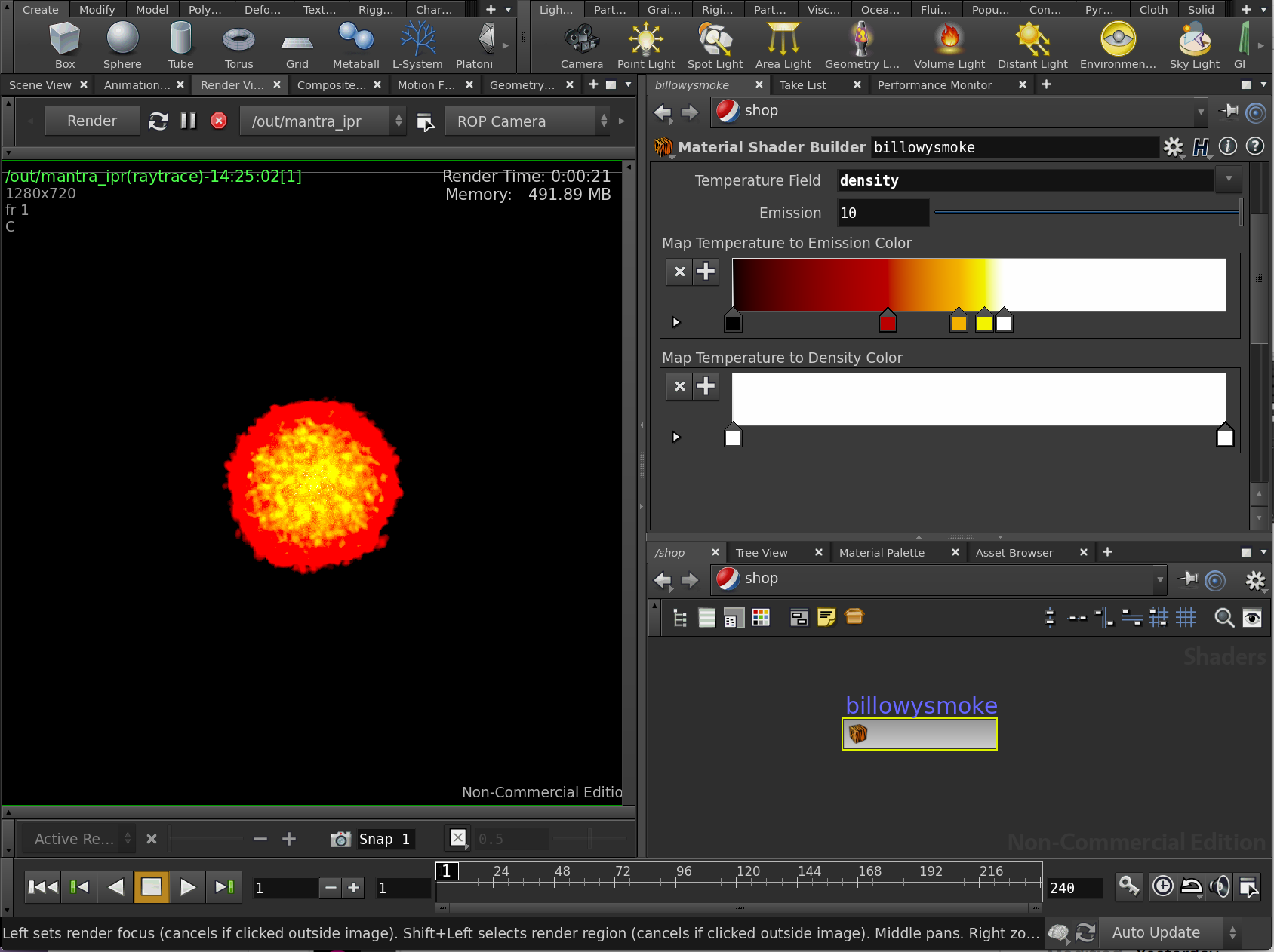Open network search magnifier icon
This screenshot has width=1274, height=952.
[1223, 619]
